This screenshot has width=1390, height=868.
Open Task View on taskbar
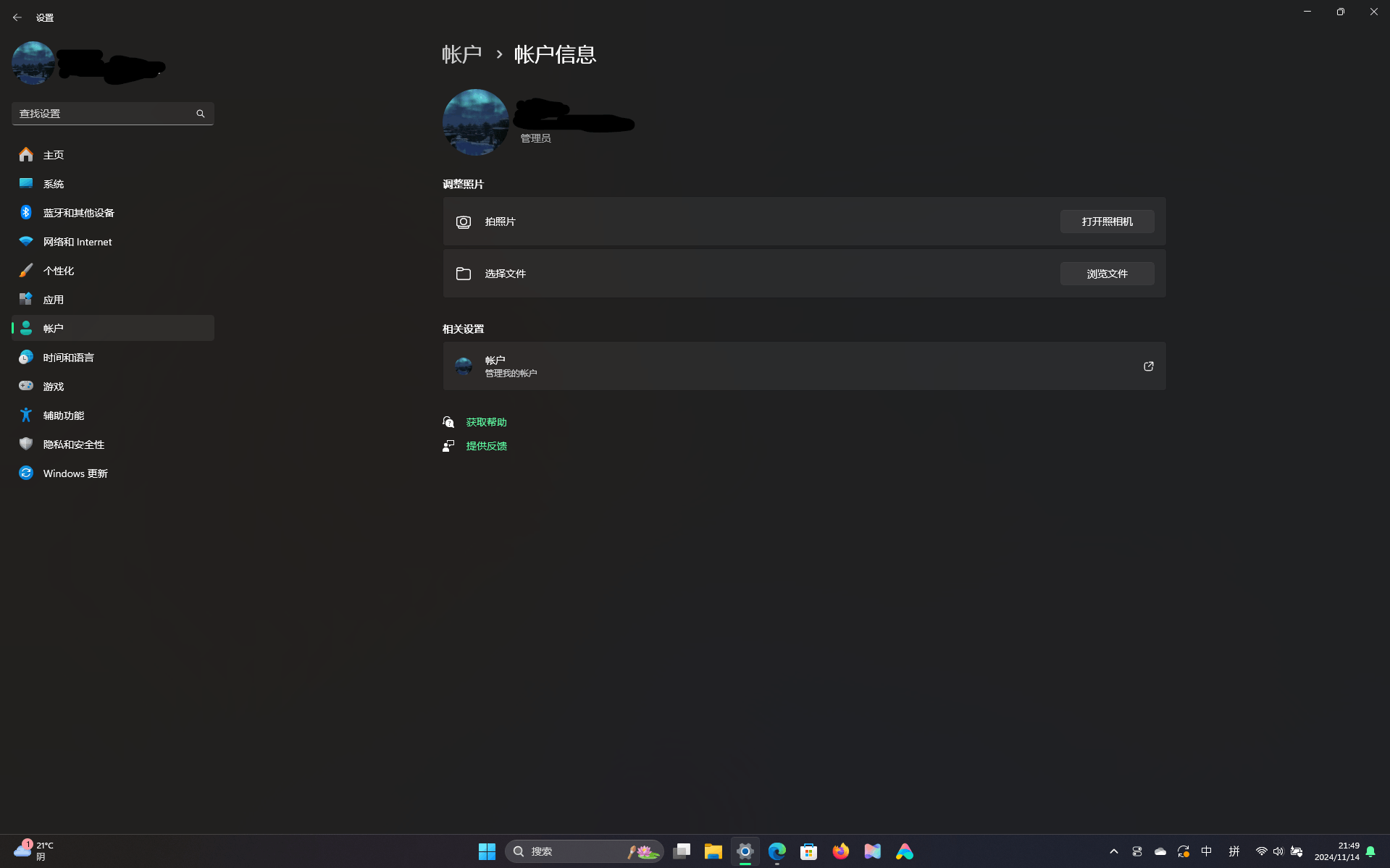pyautogui.click(x=682, y=851)
